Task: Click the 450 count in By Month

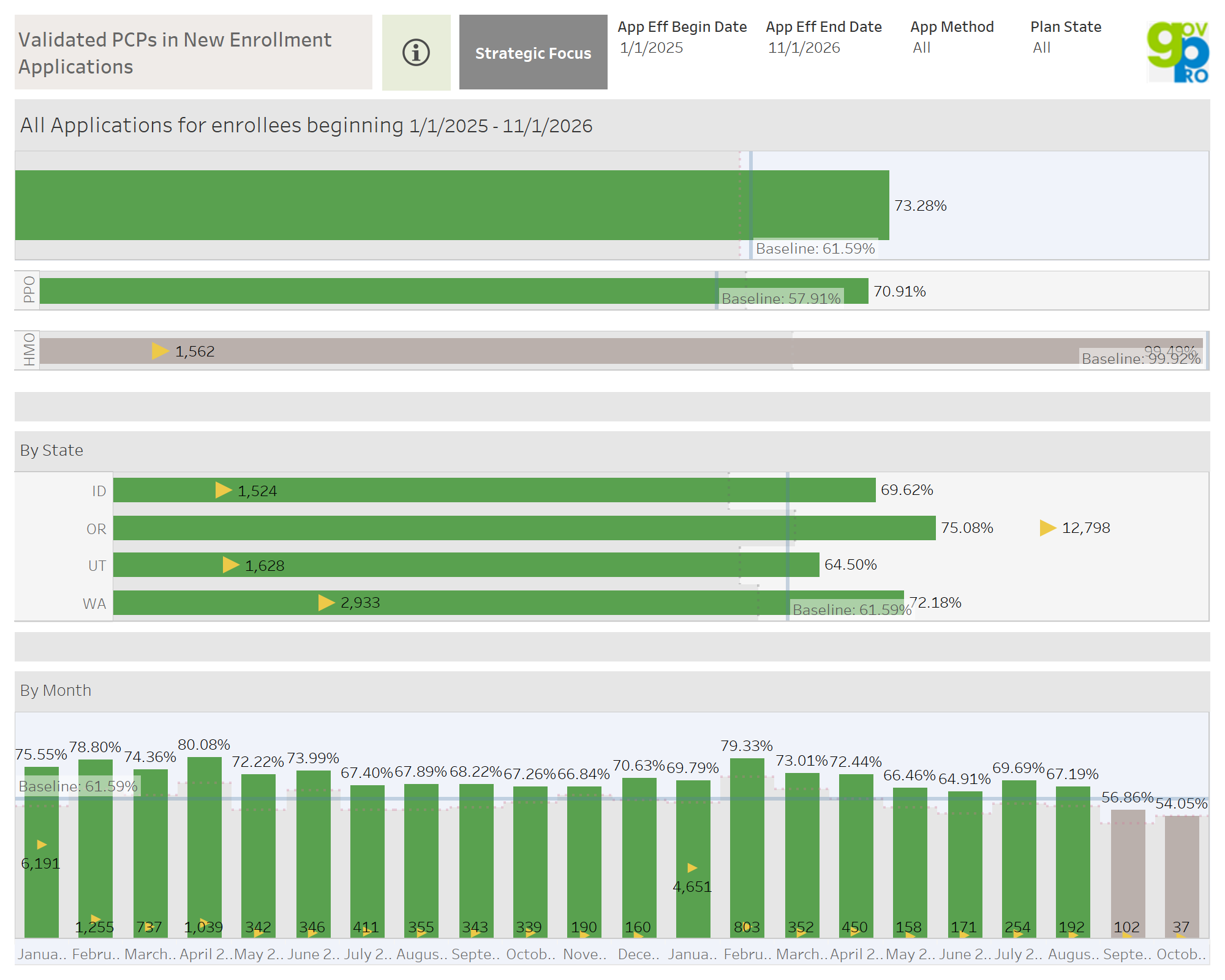Action: click(854, 927)
